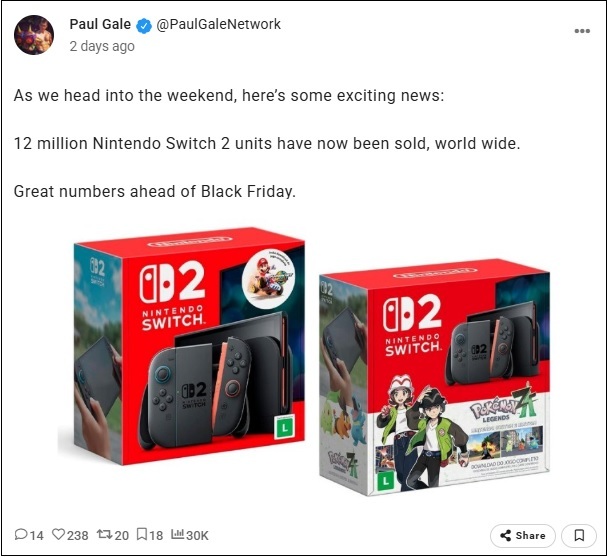Viewport: 607px width, 557px height.
Task: Click the 30K views count
Action: (197, 535)
